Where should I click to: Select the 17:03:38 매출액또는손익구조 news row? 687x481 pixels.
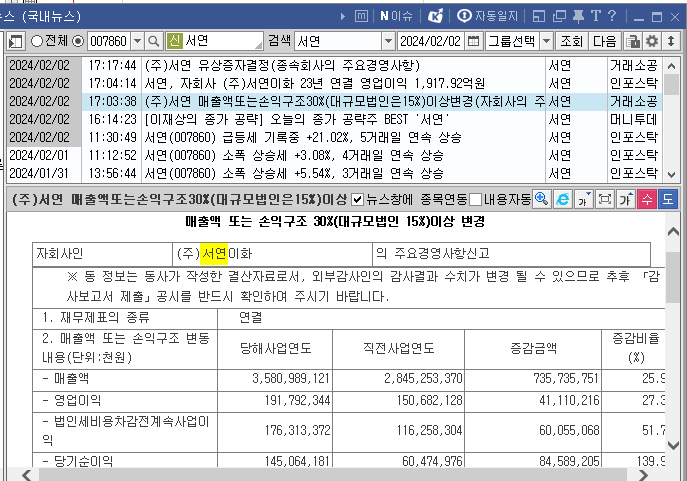(335, 102)
